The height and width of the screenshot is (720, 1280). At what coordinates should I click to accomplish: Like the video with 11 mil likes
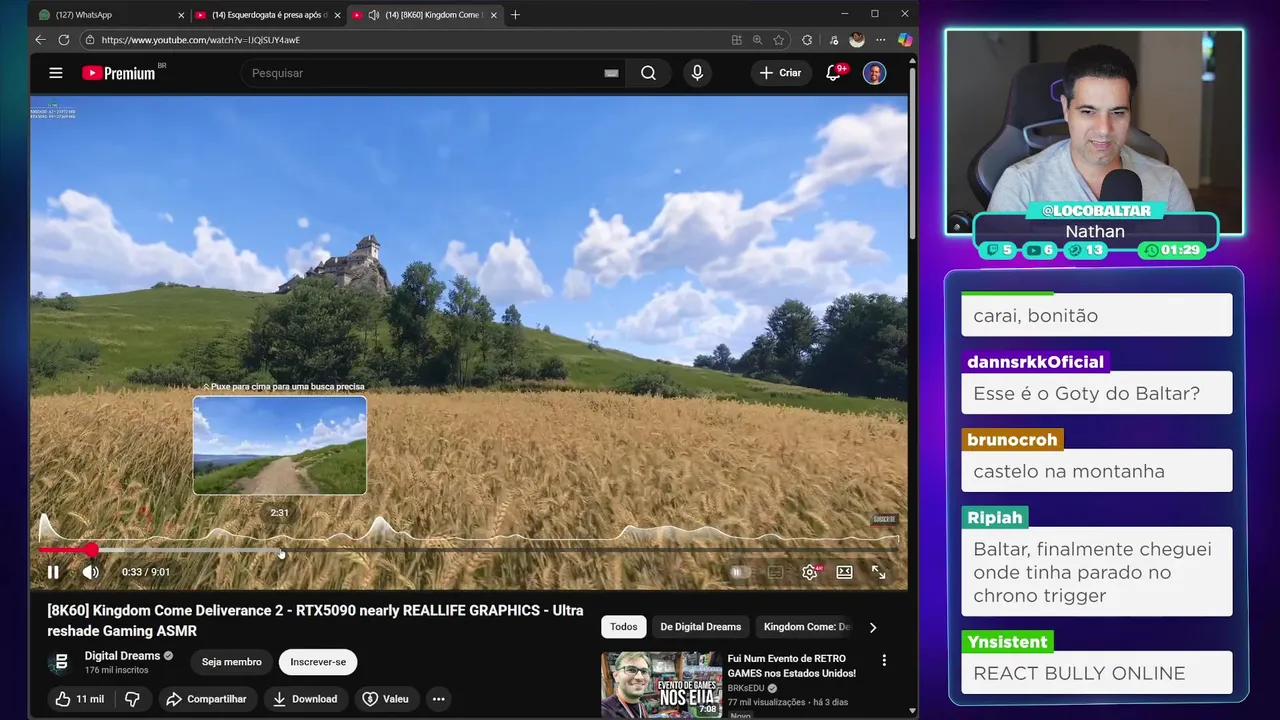pyautogui.click(x=79, y=699)
